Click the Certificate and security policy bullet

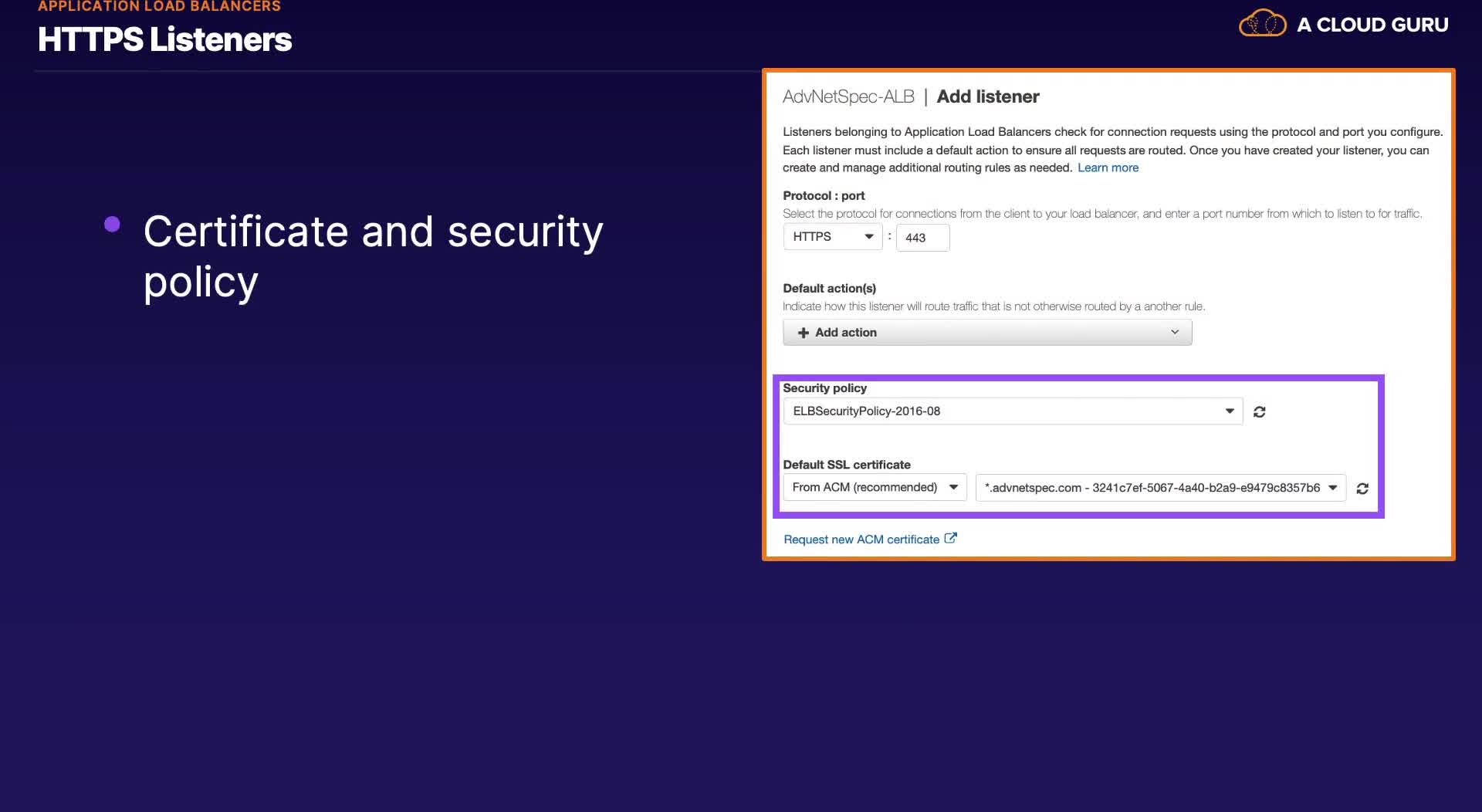coord(373,257)
